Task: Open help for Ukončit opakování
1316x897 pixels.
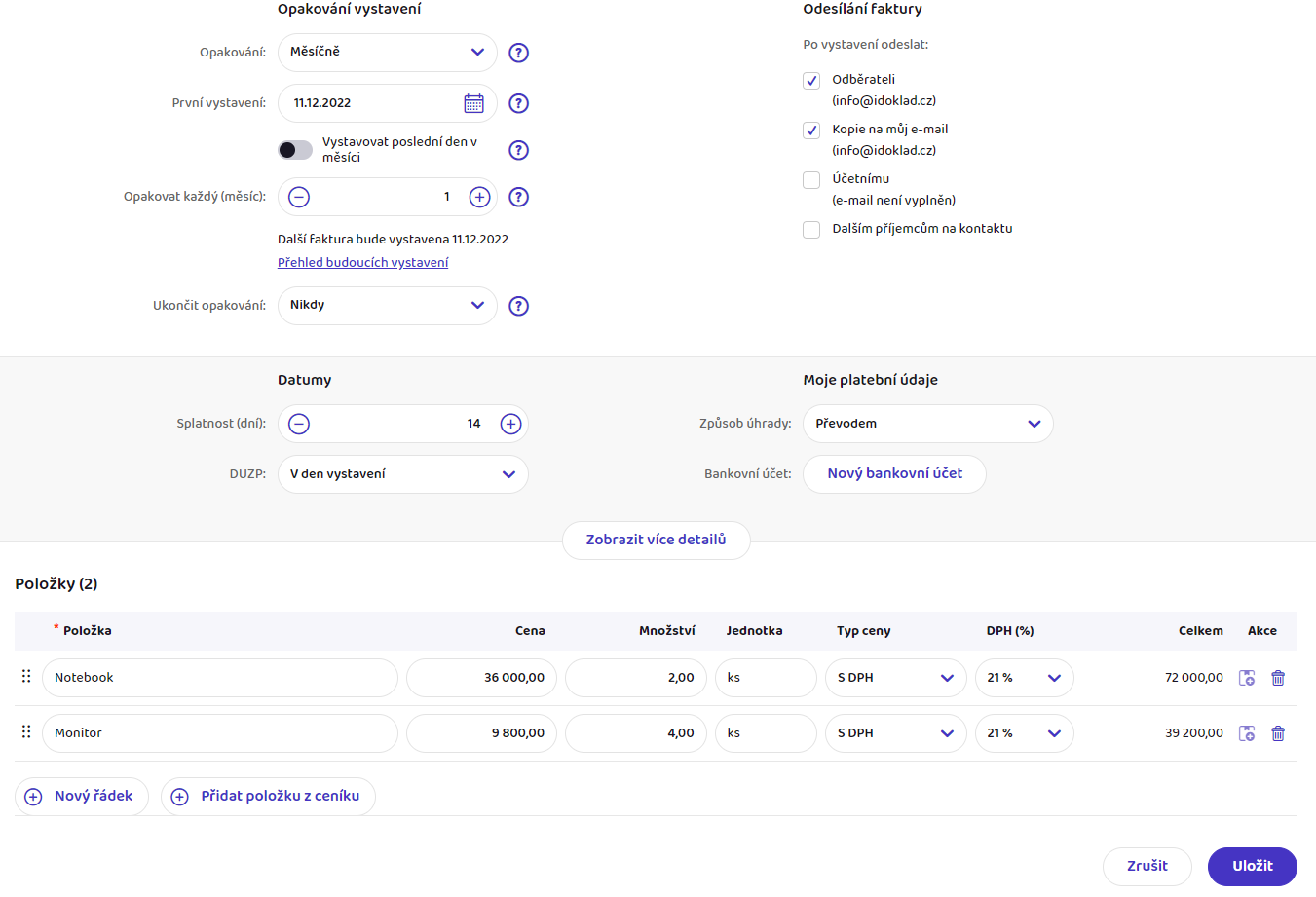Action: tap(519, 306)
